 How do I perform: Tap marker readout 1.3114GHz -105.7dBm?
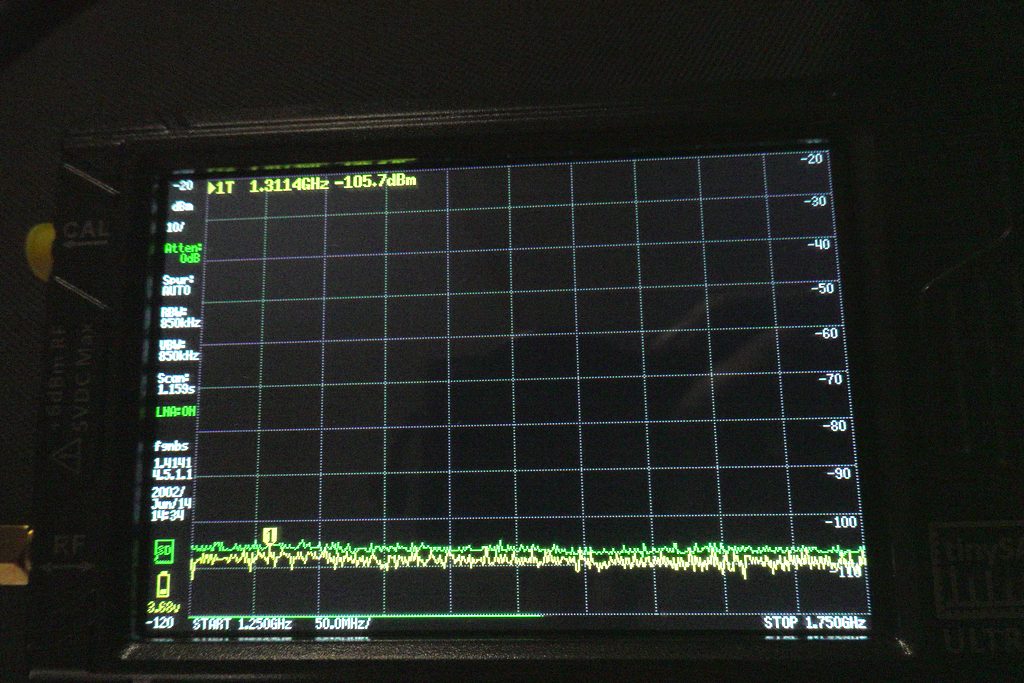pos(332,183)
